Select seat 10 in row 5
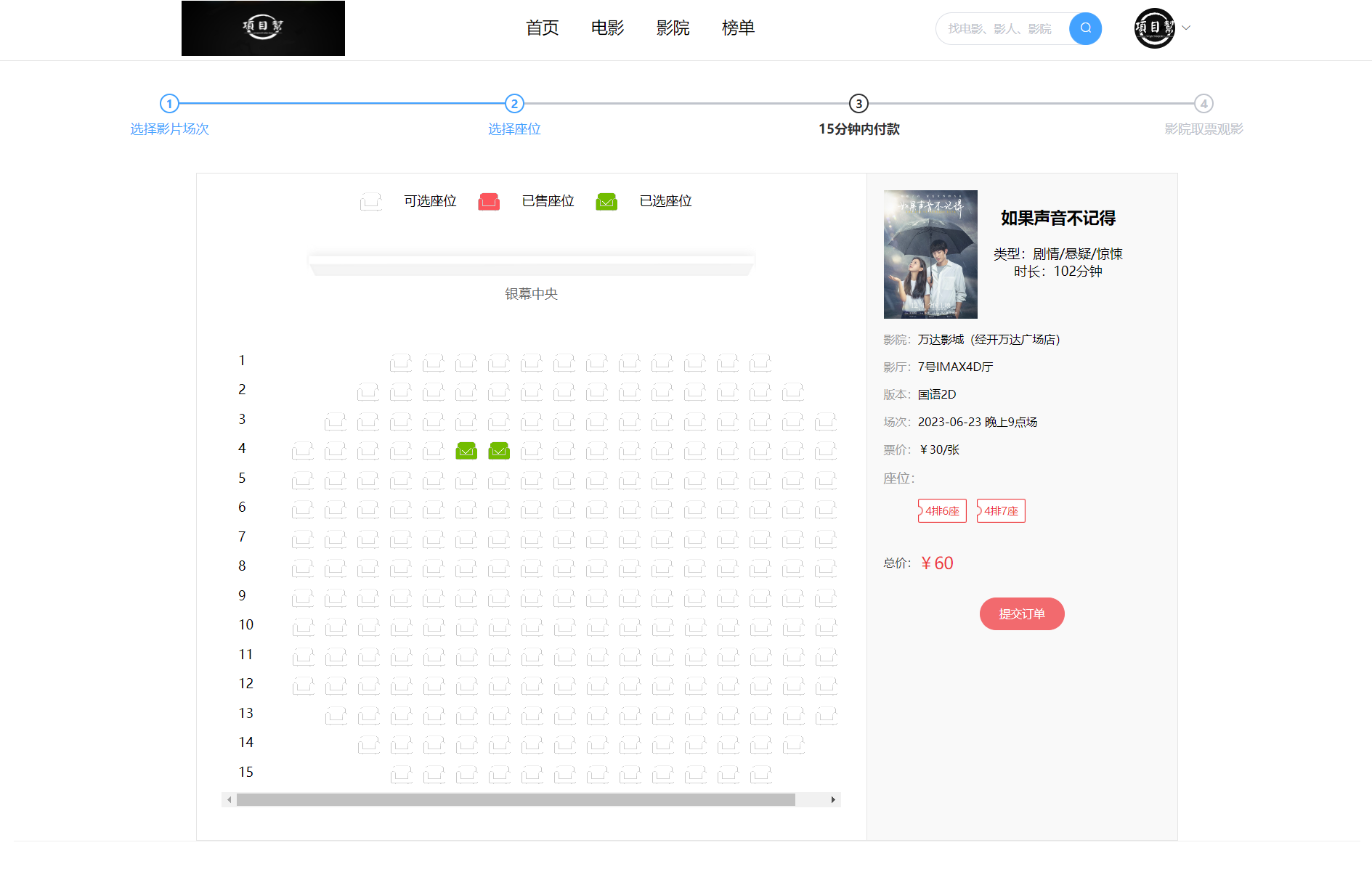Screen dimensions: 1372x885 [x=597, y=481]
